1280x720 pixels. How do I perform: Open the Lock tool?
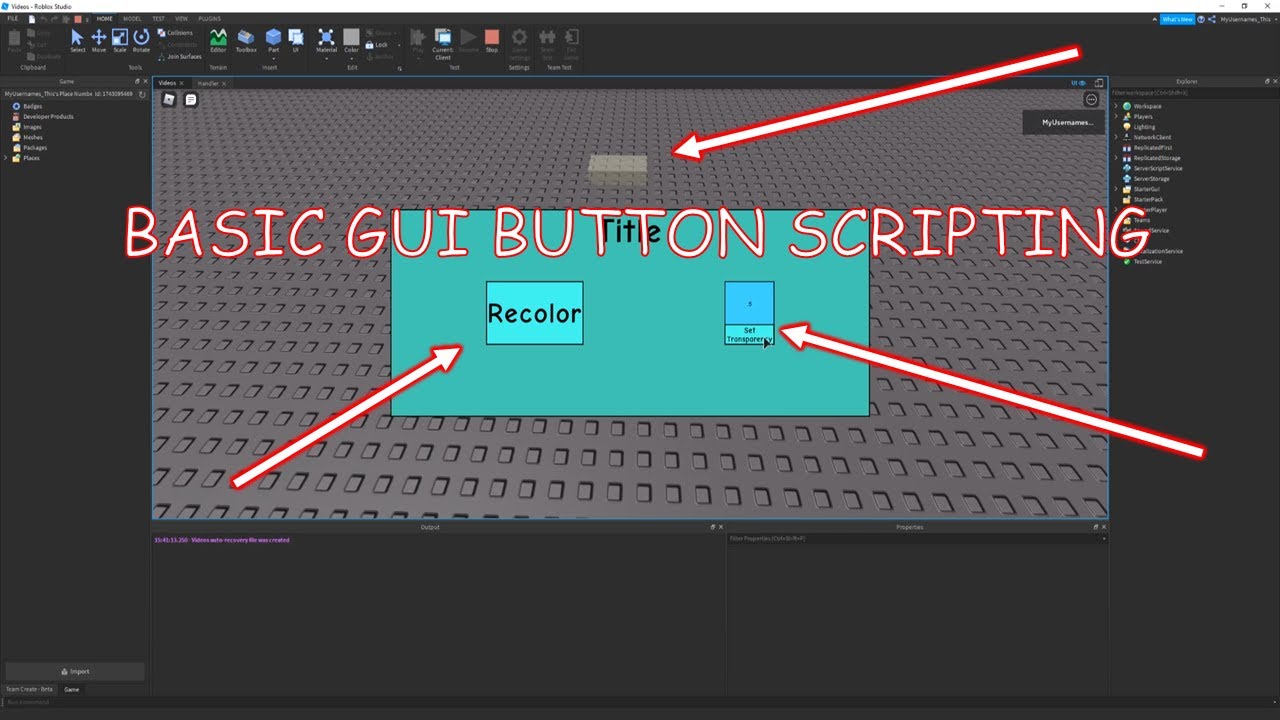(378, 44)
